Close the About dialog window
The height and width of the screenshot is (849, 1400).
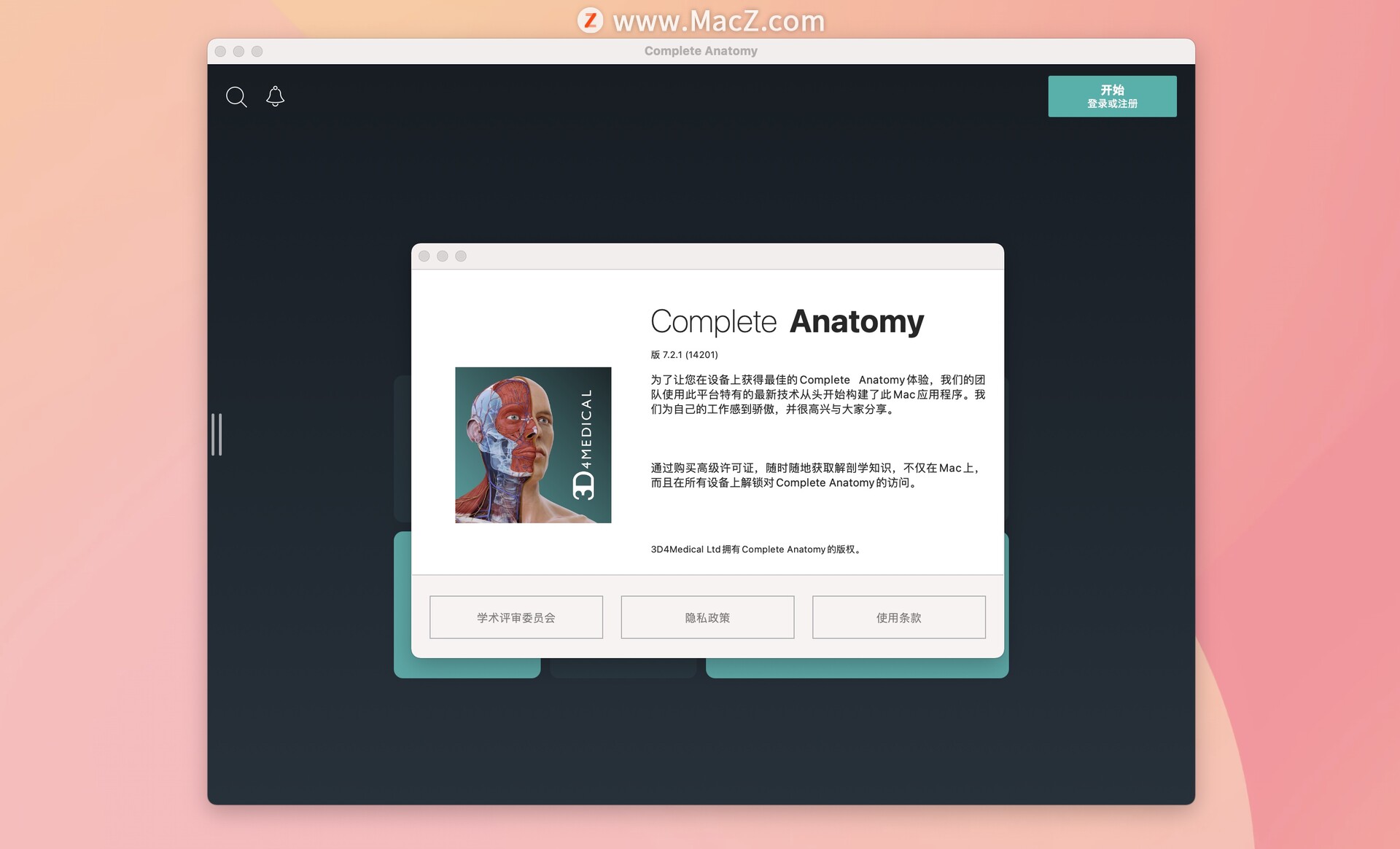point(424,256)
